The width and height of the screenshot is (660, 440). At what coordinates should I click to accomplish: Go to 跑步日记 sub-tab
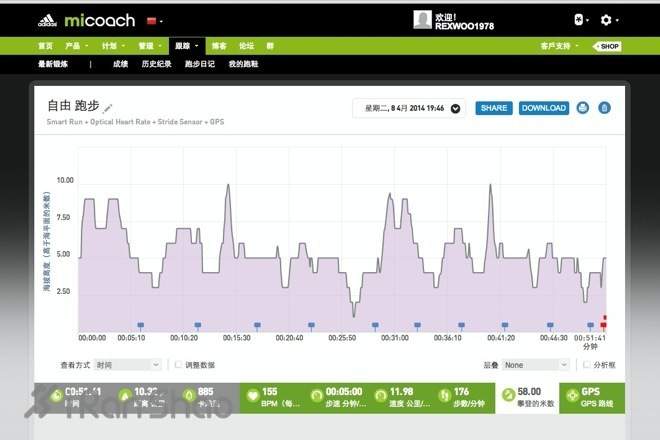[200, 63]
